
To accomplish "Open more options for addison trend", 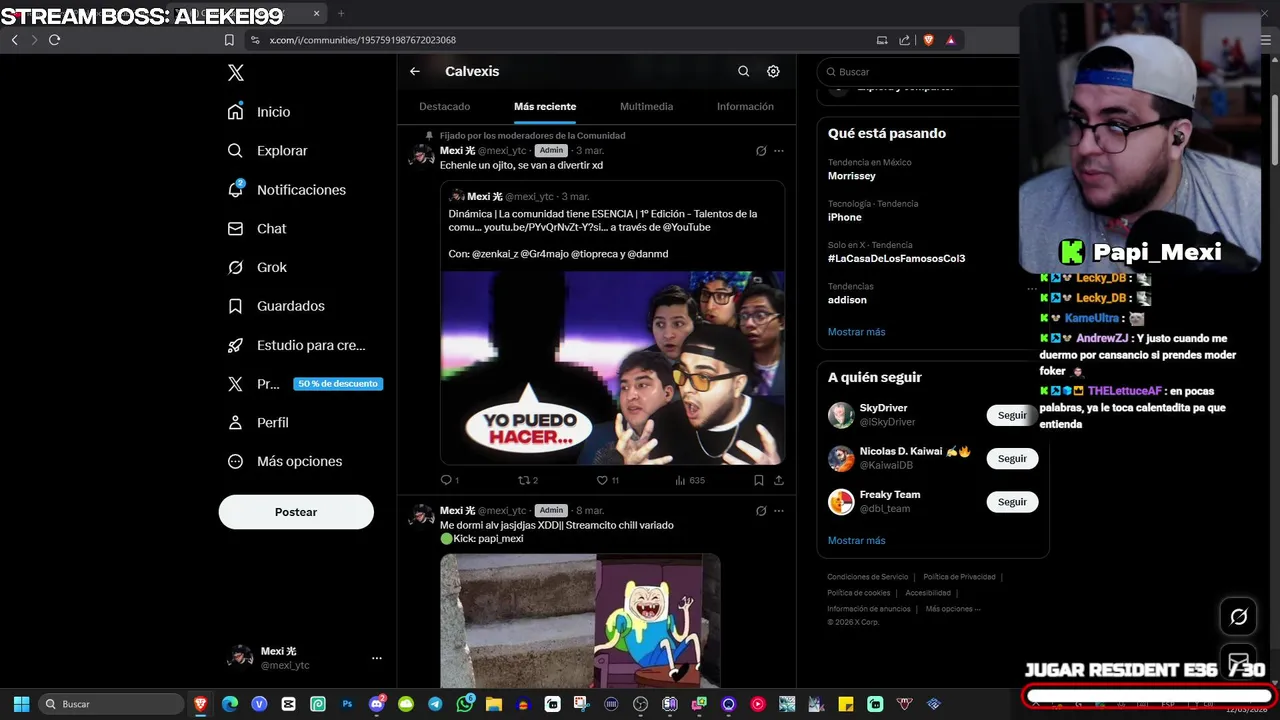I will pyautogui.click(x=1032, y=289).
